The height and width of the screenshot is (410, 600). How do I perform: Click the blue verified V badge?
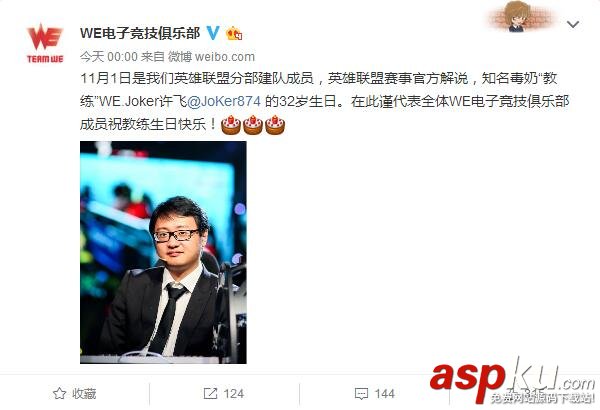click(213, 33)
